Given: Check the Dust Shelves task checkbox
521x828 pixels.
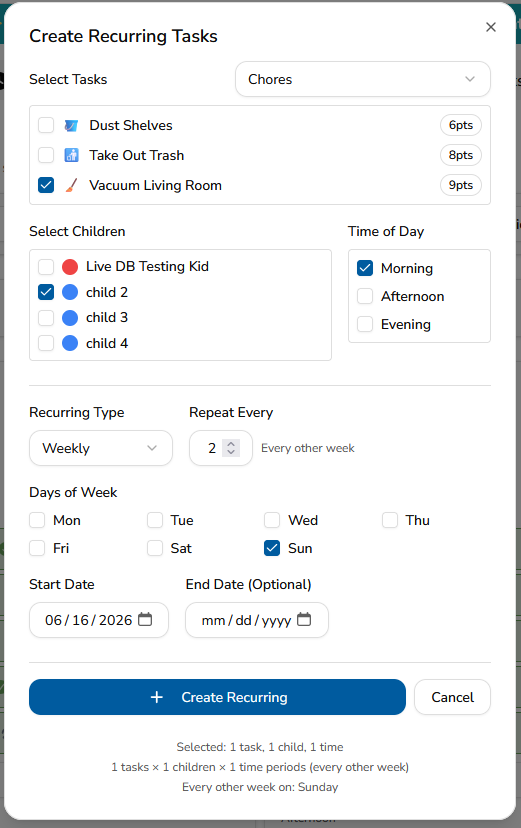Looking at the screenshot, I should pos(46,125).
